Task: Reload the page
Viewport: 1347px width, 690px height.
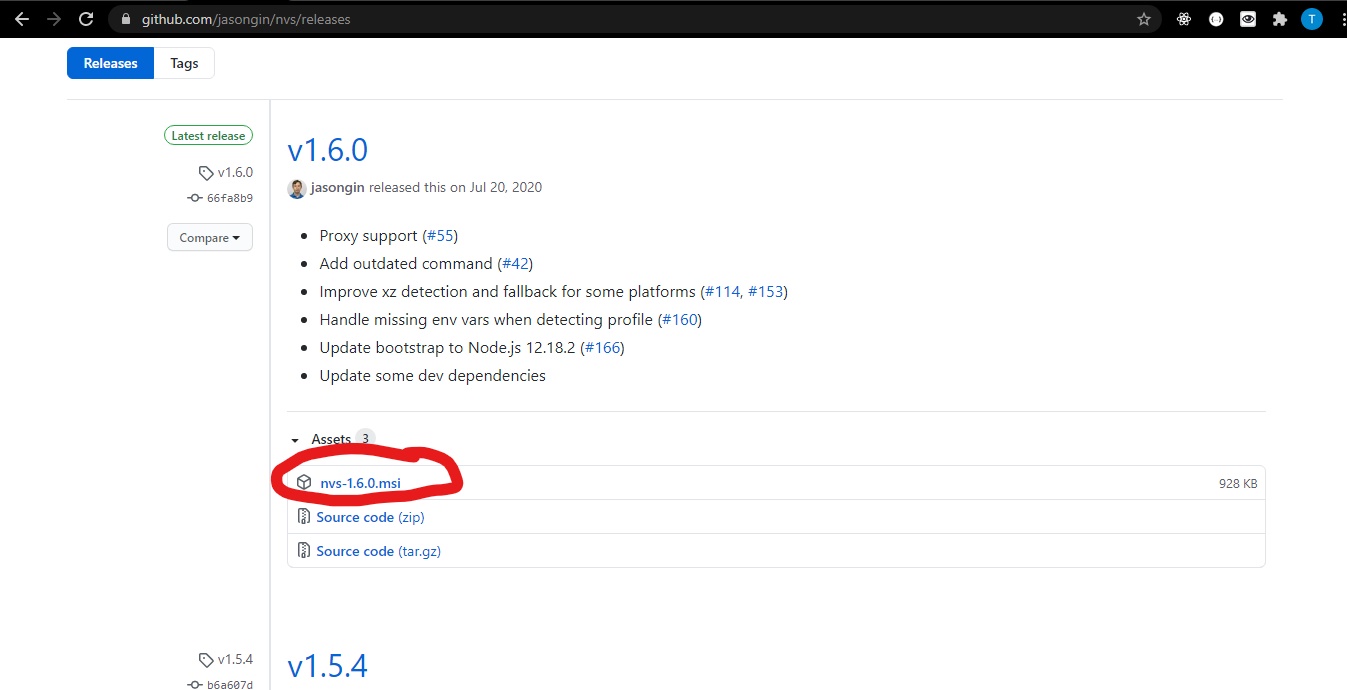Action: point(86,19)
